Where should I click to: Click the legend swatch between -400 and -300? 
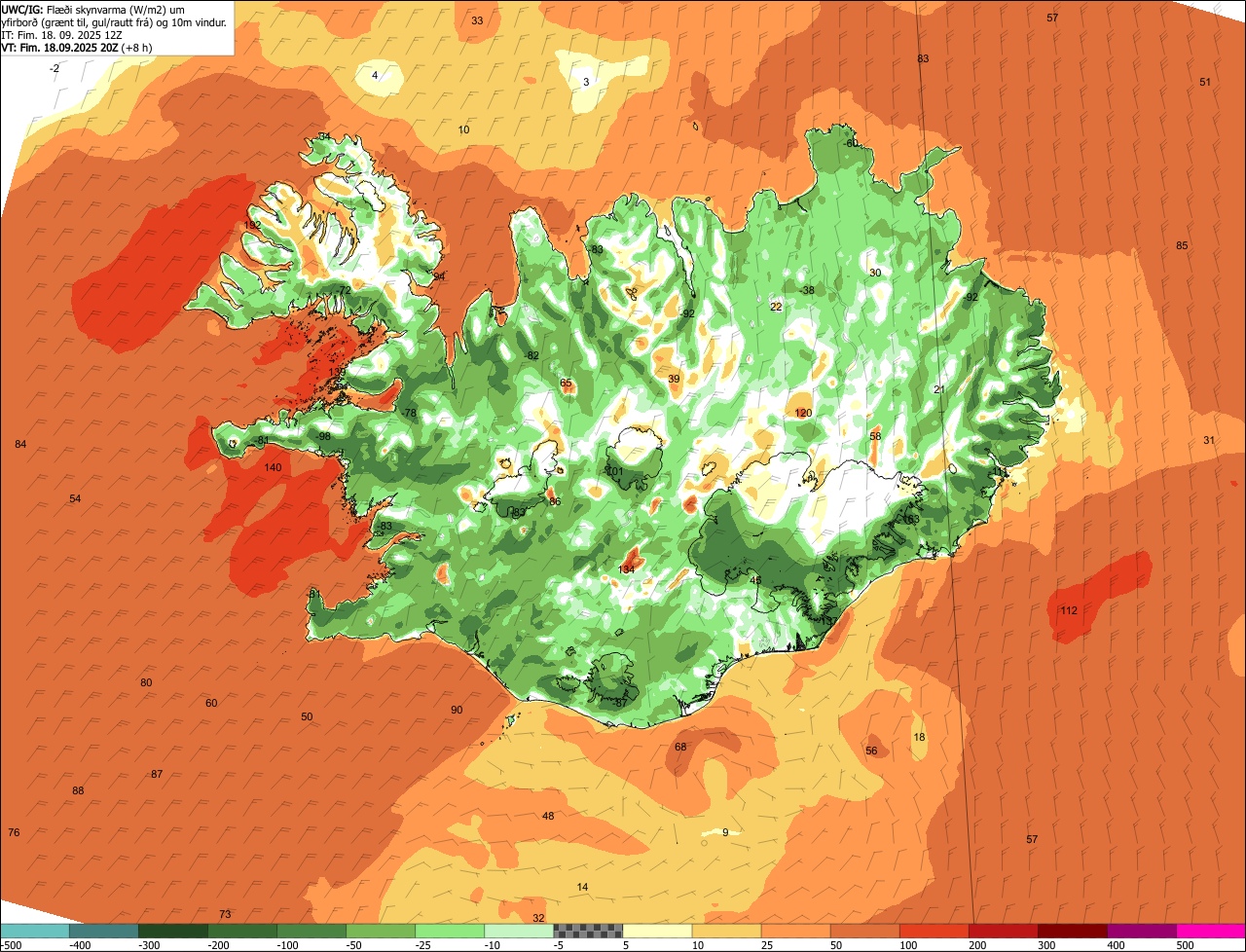tap(104, 931)
